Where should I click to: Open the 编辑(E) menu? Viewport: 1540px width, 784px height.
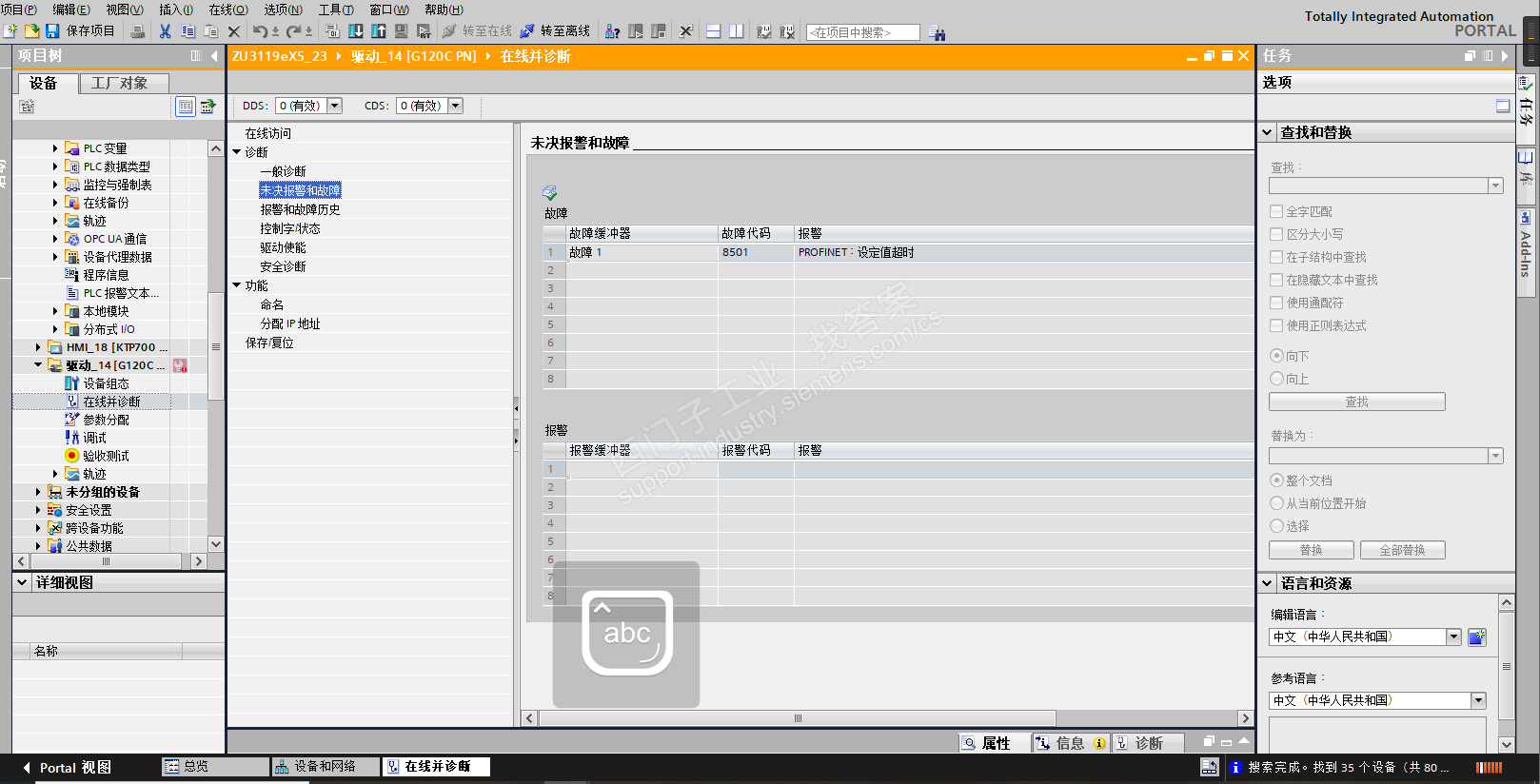coord(71,10)
